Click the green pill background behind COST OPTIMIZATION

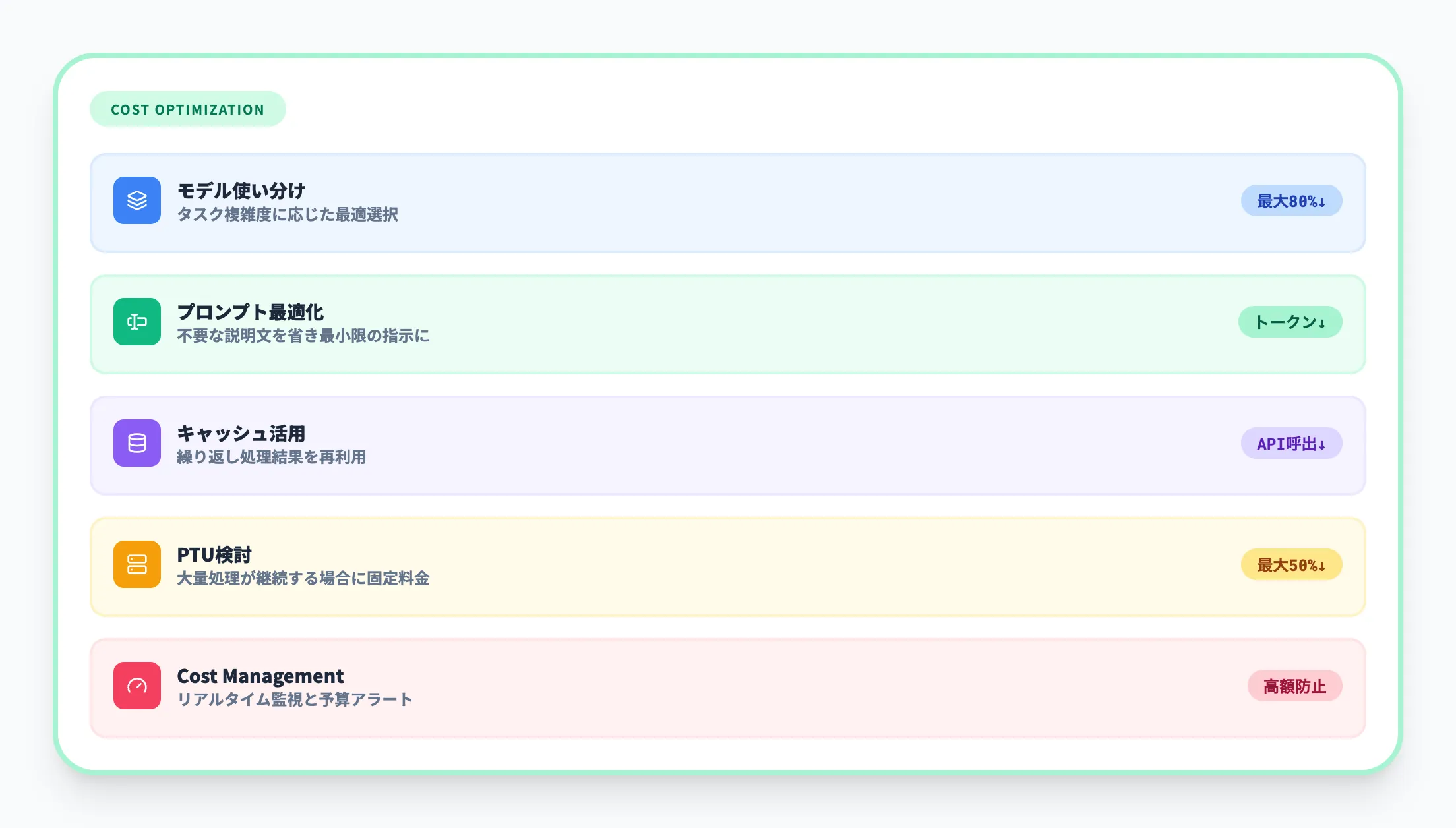pyautogui.click(x=187, y=109)
